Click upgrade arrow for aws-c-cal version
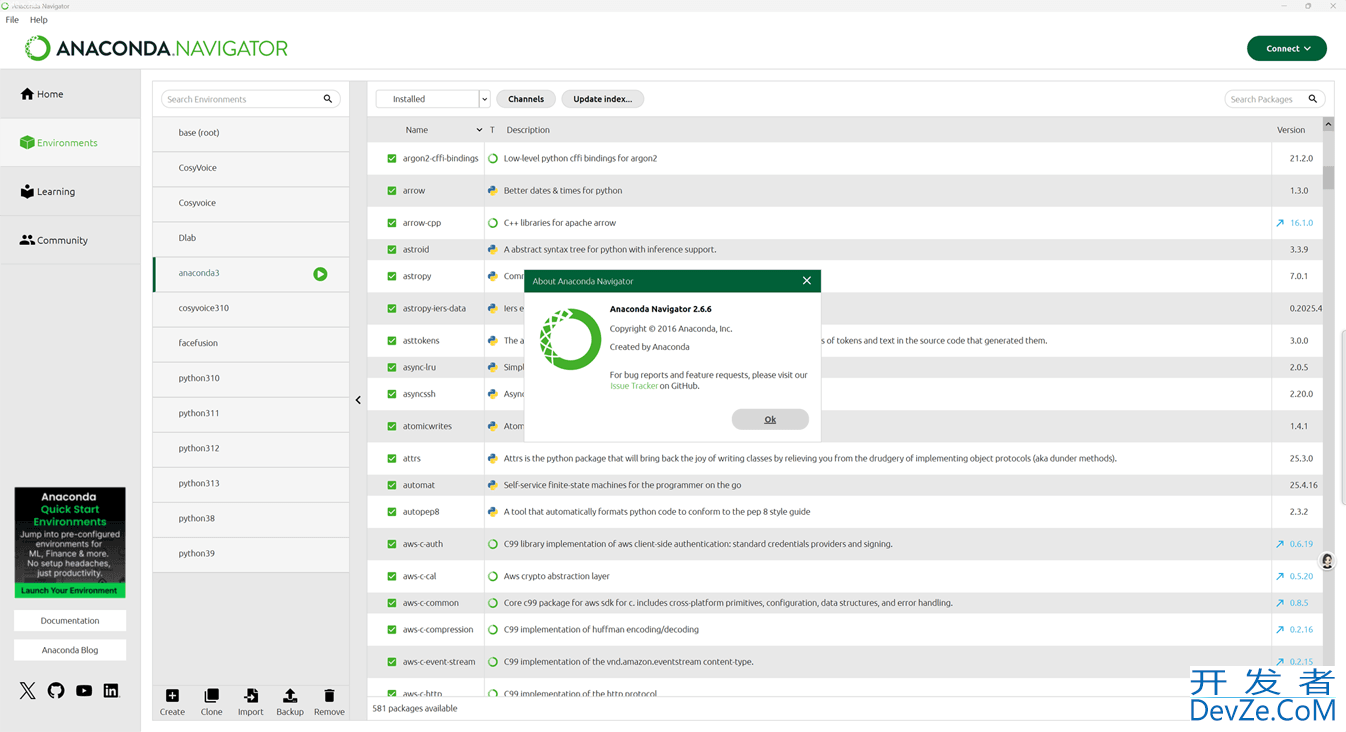 coord(1279,576)
